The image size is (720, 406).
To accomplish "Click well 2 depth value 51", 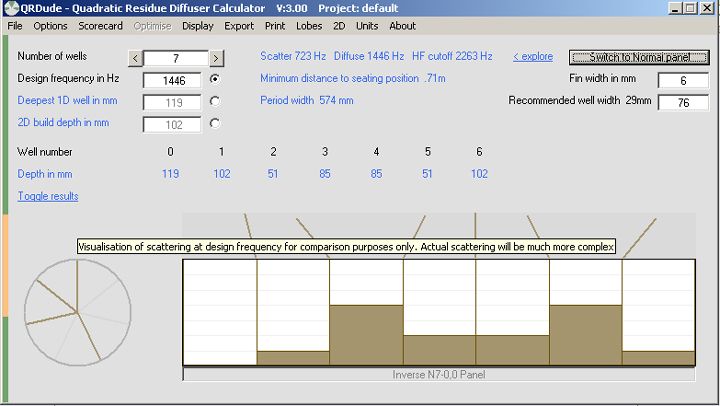I will (273, 174).
